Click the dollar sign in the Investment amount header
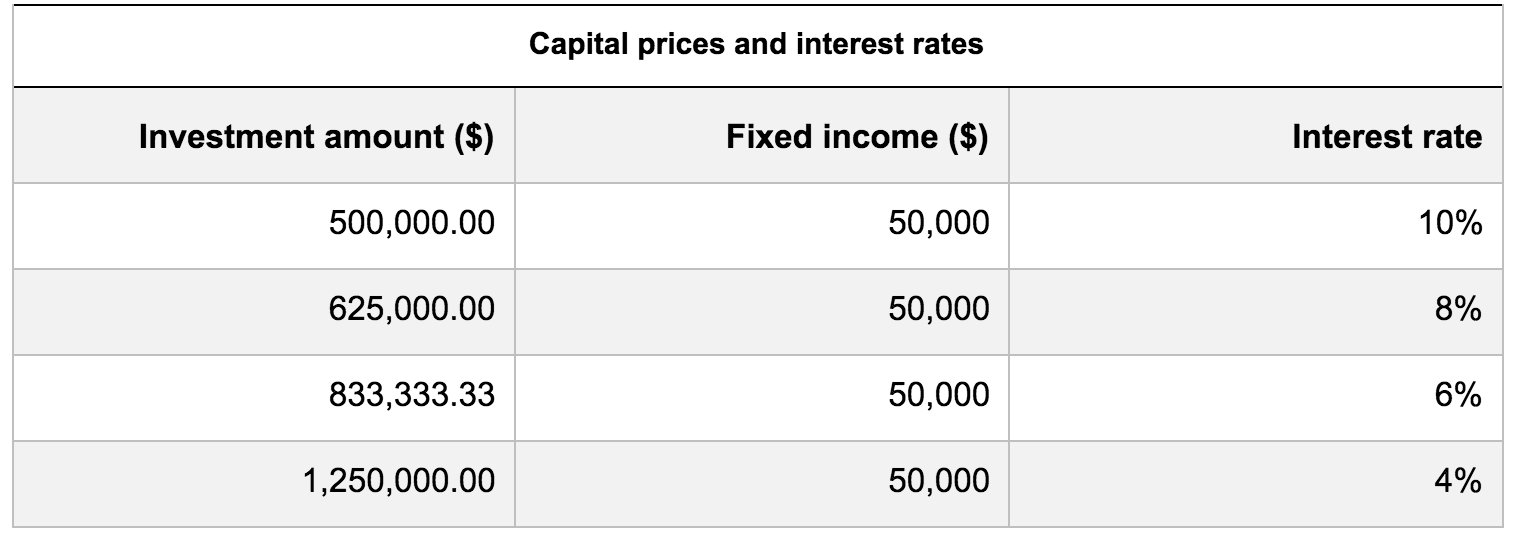Screen dimensions: 1514x536 pyautogui.click(x=473, y=137)
